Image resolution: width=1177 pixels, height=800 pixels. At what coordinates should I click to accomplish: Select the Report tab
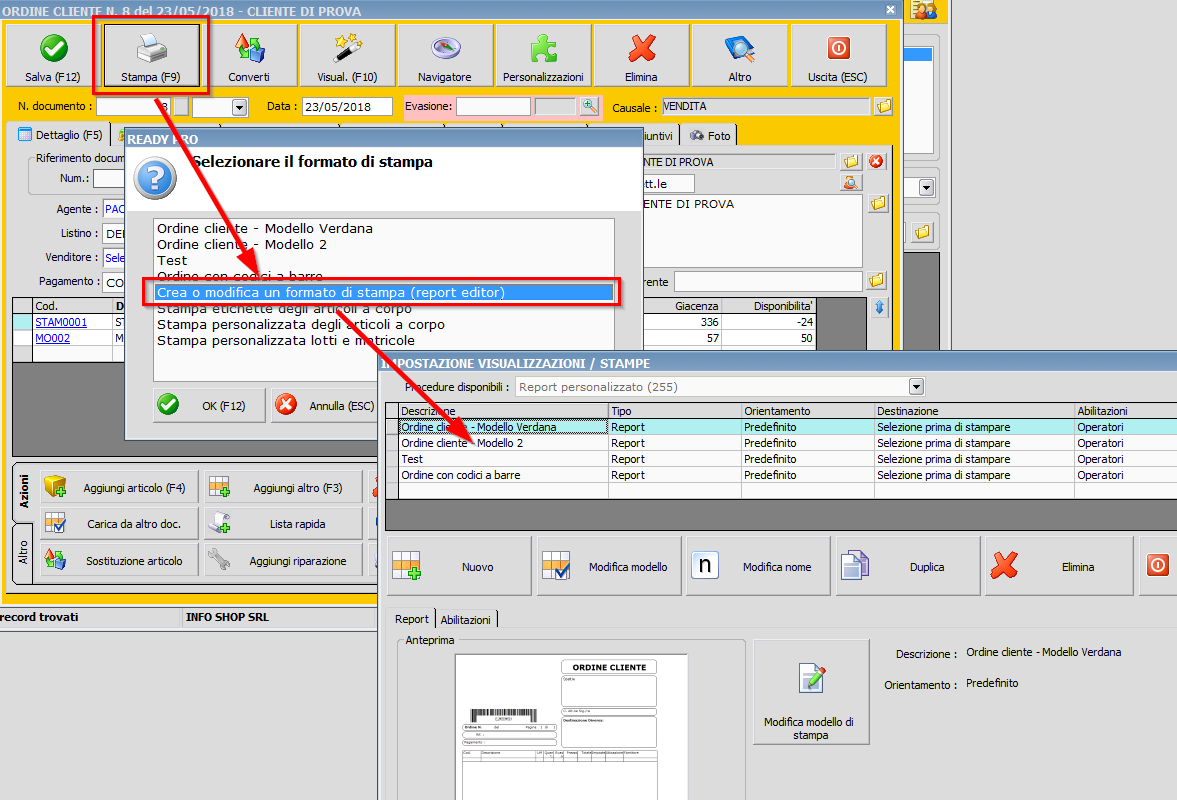411,619
